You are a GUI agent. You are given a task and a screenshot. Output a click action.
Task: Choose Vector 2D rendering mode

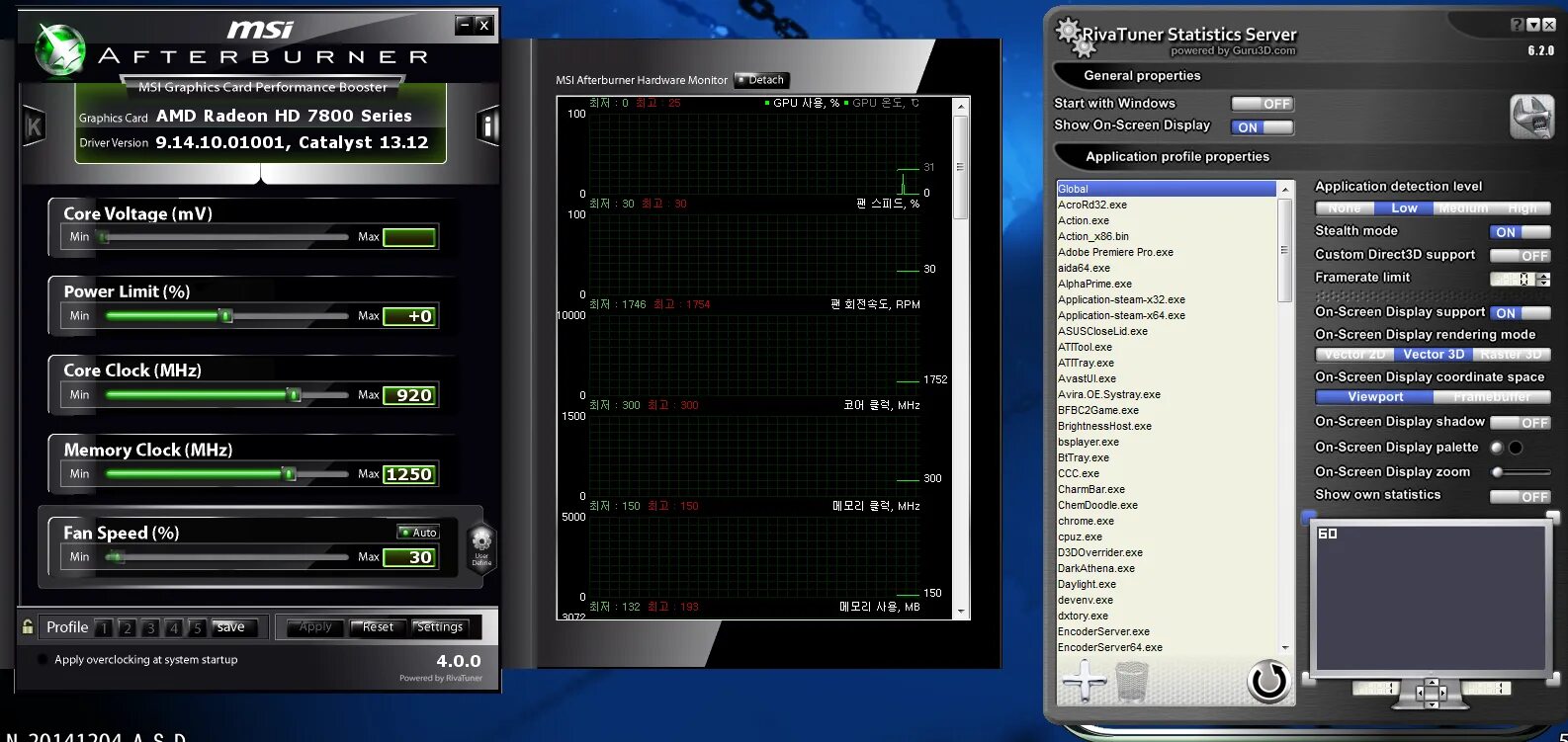click(1354, 355)
